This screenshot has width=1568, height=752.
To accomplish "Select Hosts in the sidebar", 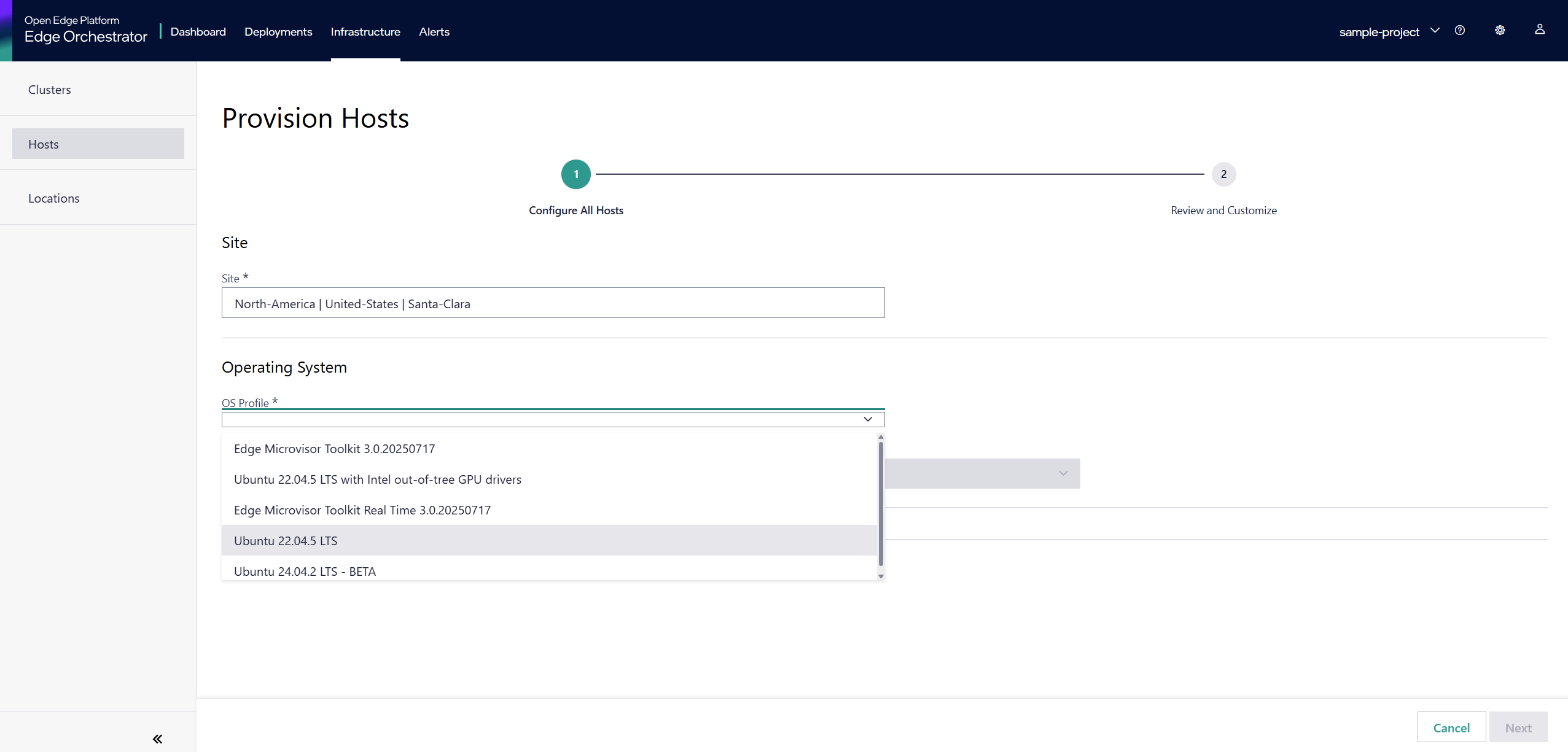I will coord(98,144).
